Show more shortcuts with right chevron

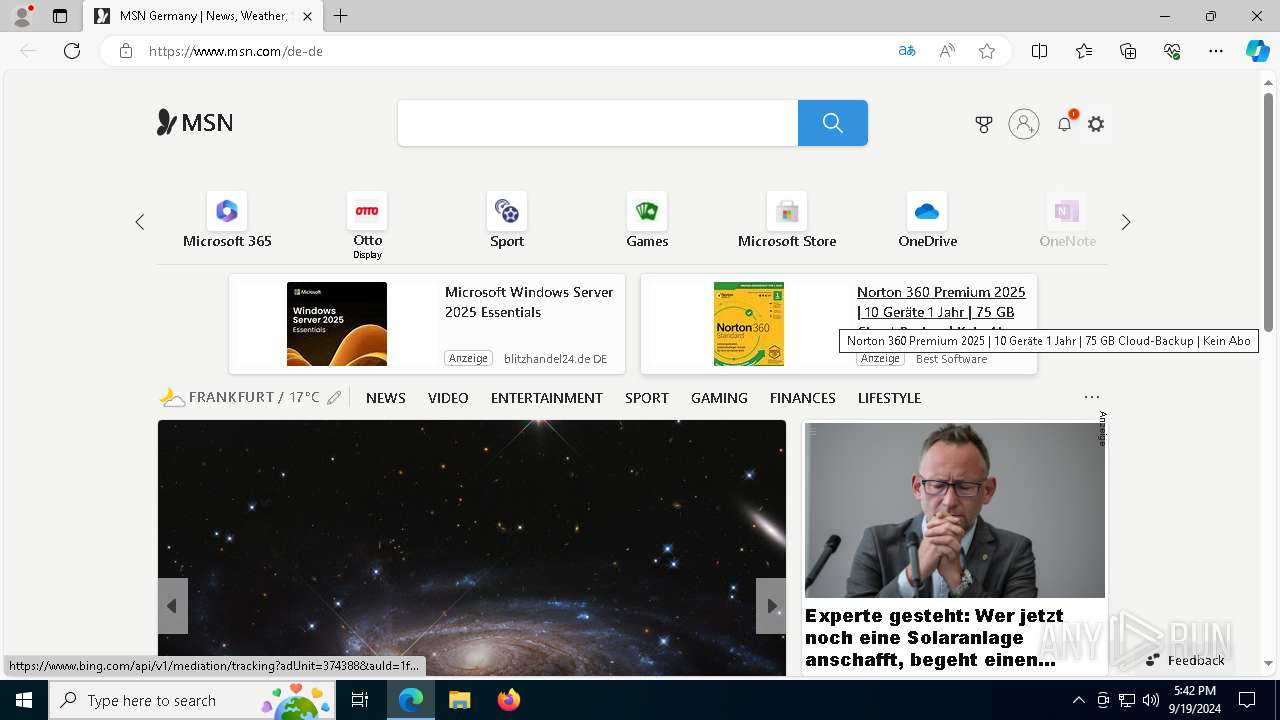tap(1126, 222)
